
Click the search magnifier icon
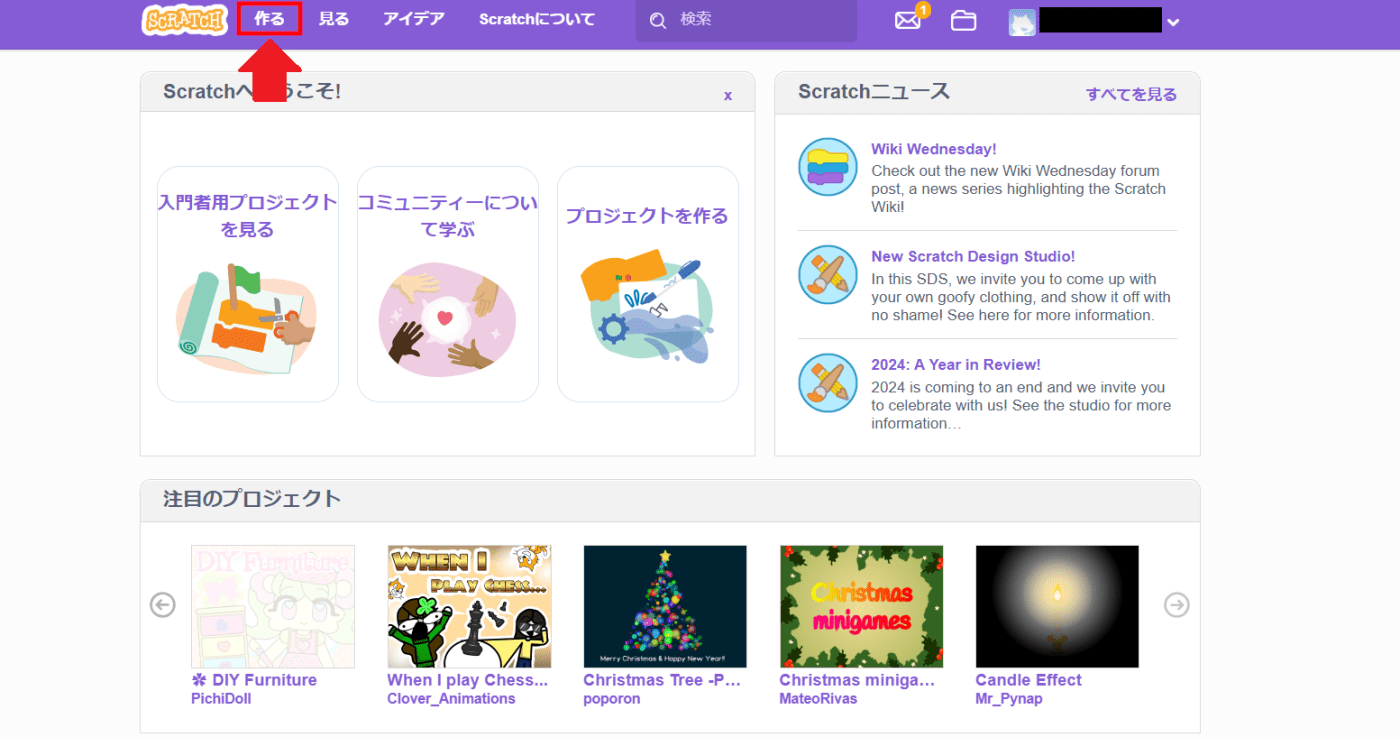[657, 20]
